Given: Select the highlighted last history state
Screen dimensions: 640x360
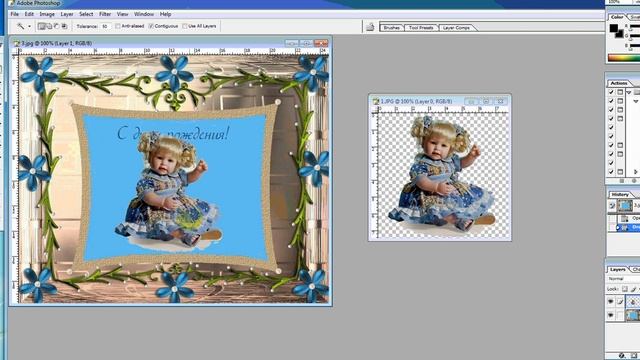Looking at the screenshot, I should coord(629,227).
